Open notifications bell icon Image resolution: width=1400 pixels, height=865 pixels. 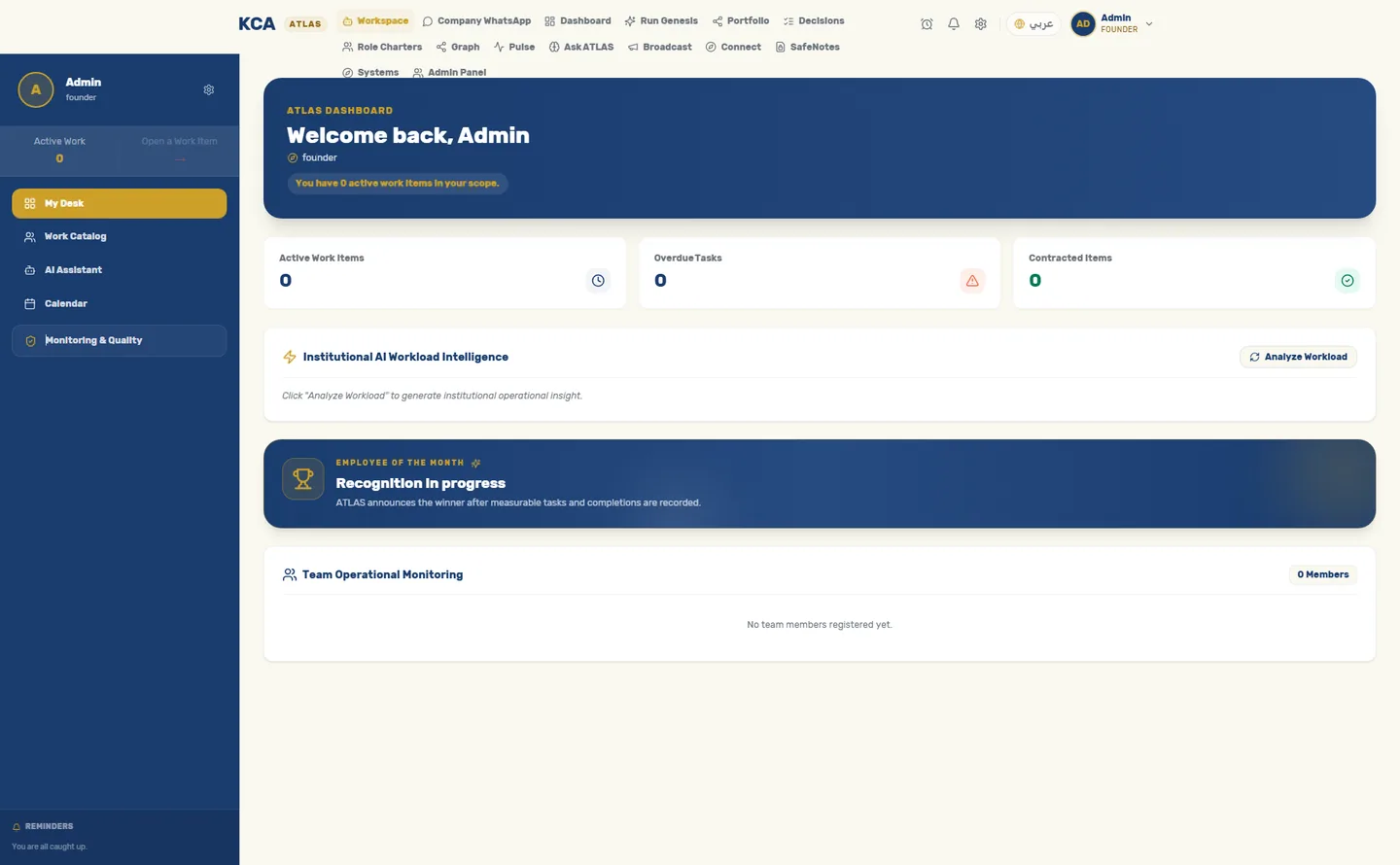point(954,24)
